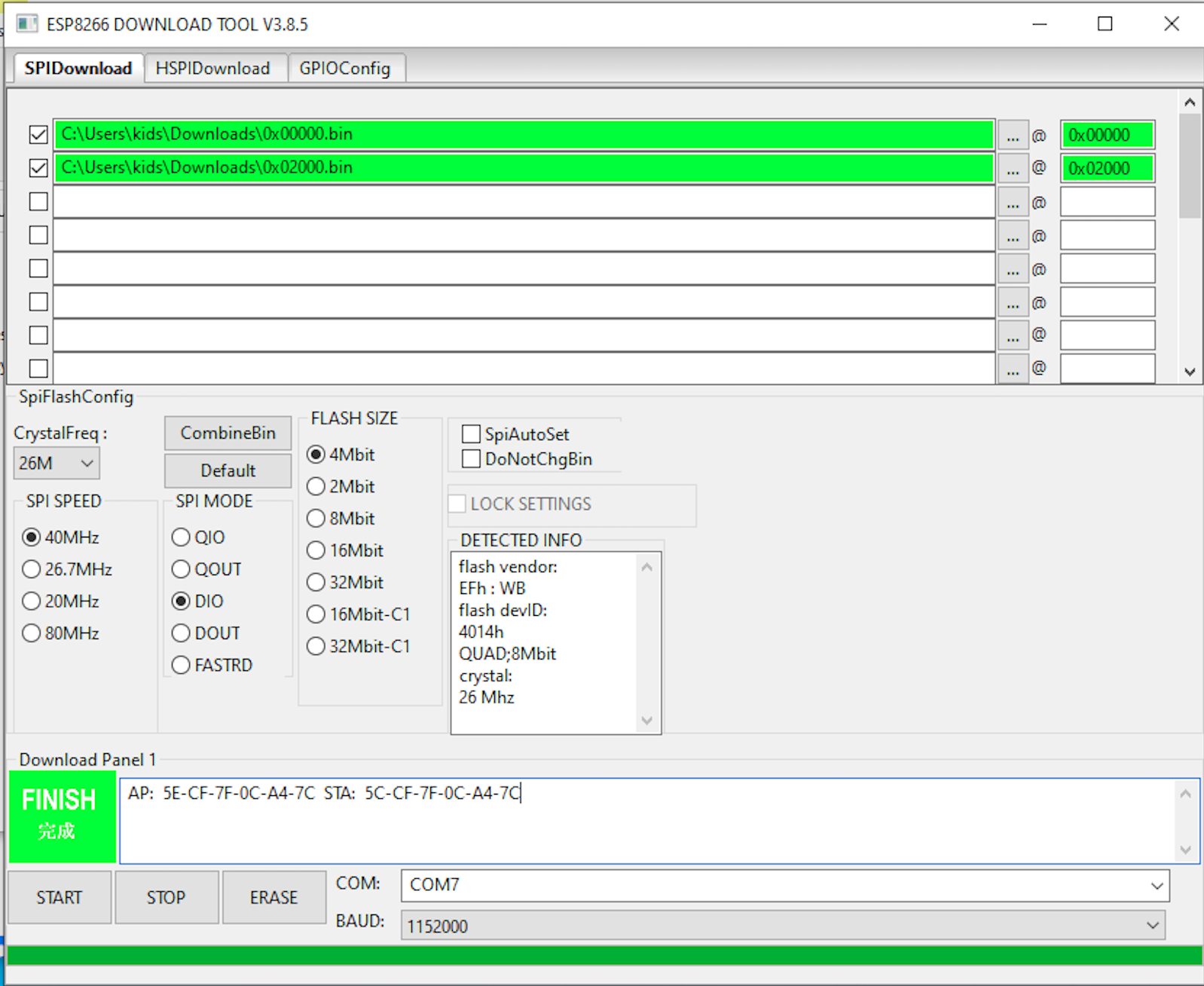Click the 0x00000.bin file path field

524,135
